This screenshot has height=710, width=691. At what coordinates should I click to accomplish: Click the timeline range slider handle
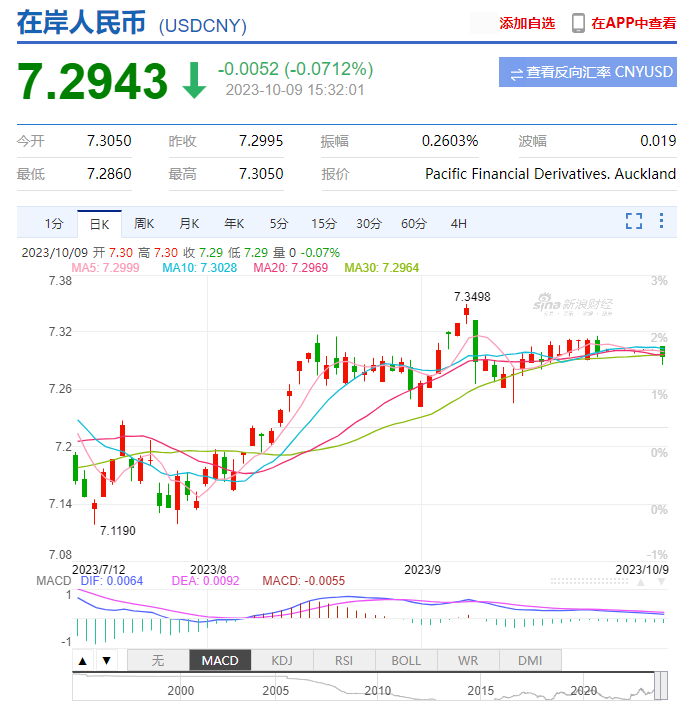pyautogui.click(x=659, y=686)
